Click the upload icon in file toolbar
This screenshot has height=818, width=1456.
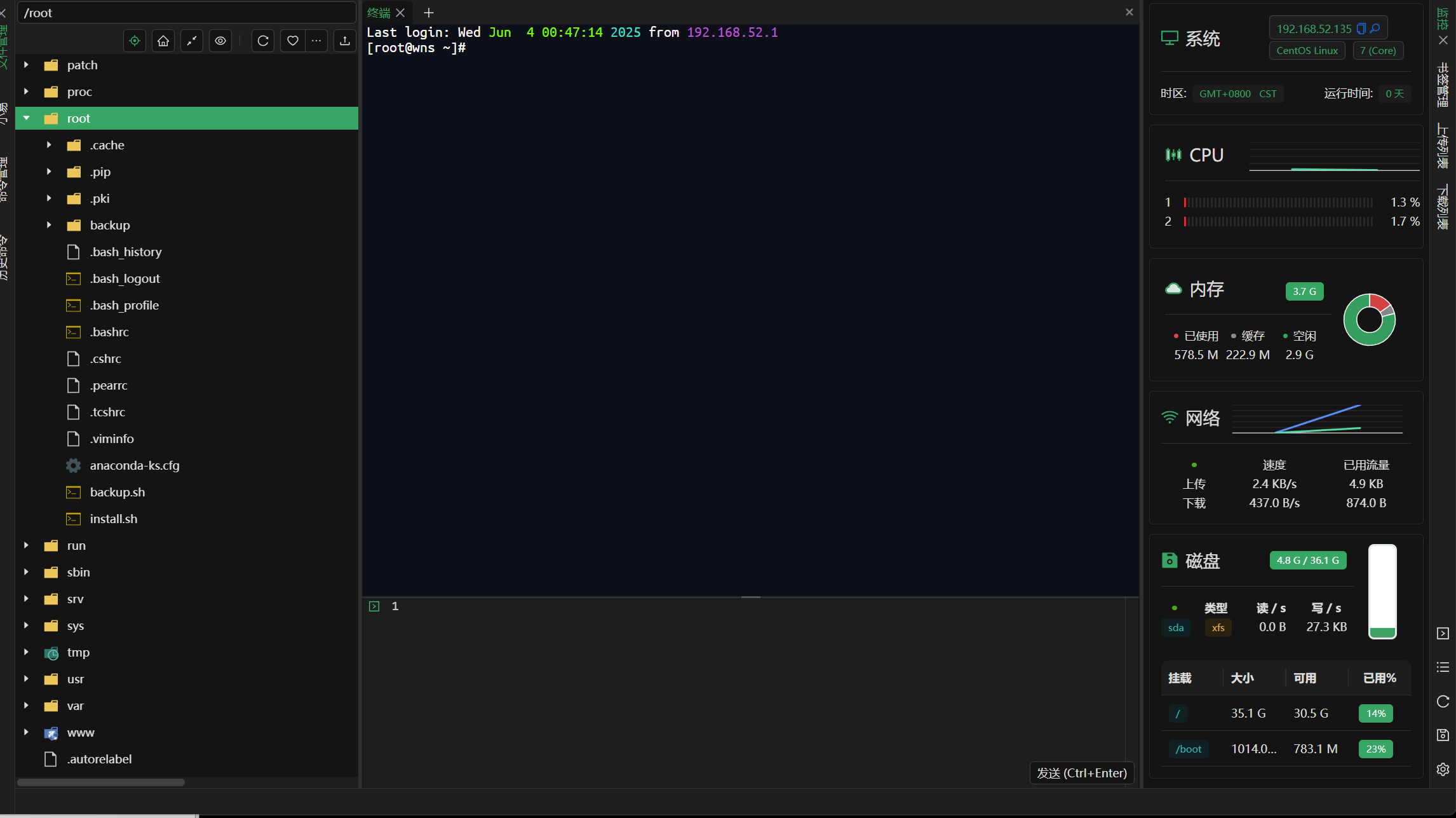tap(345, 41)
